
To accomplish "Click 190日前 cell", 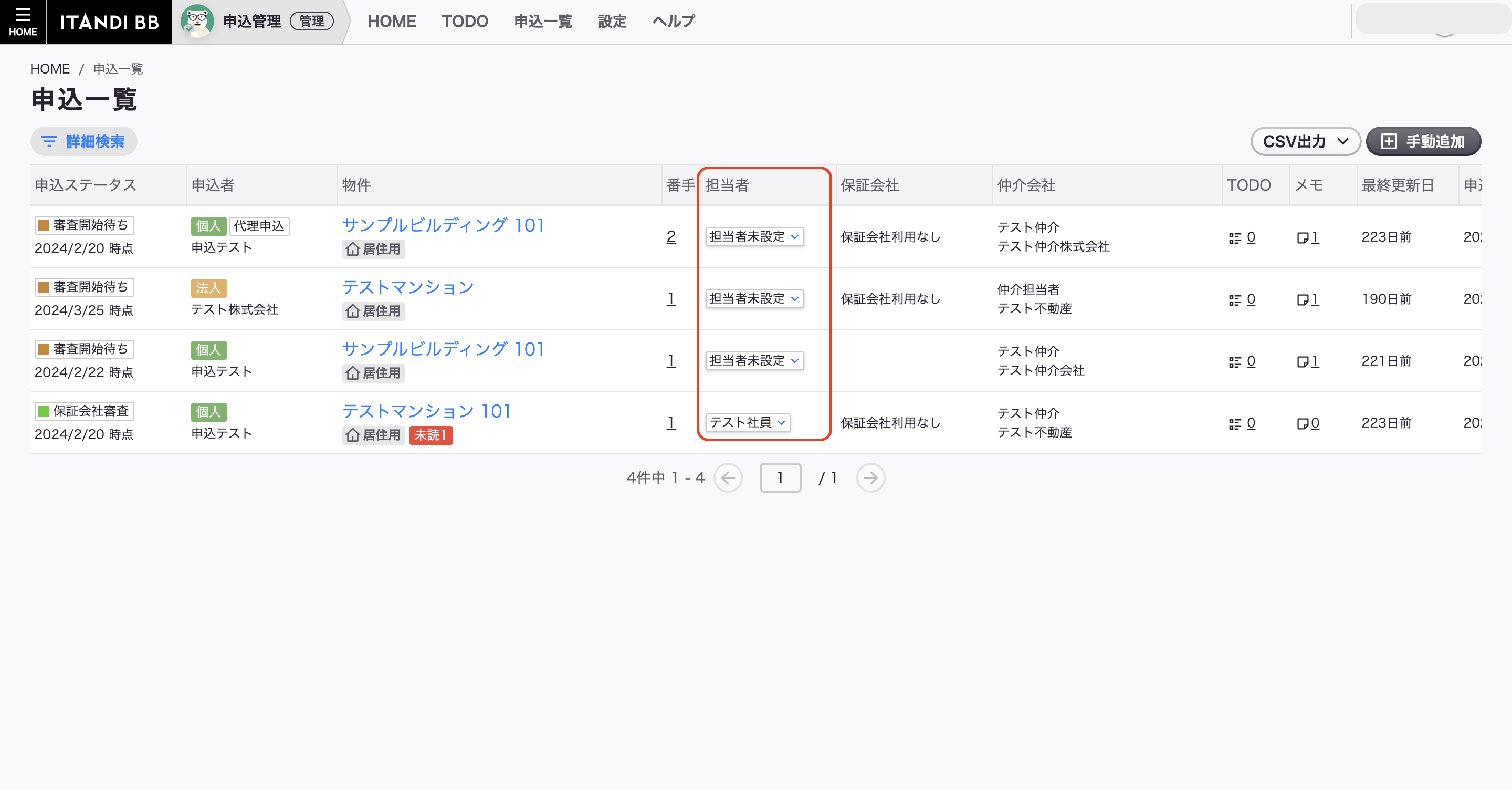I will coord(1387,299).
